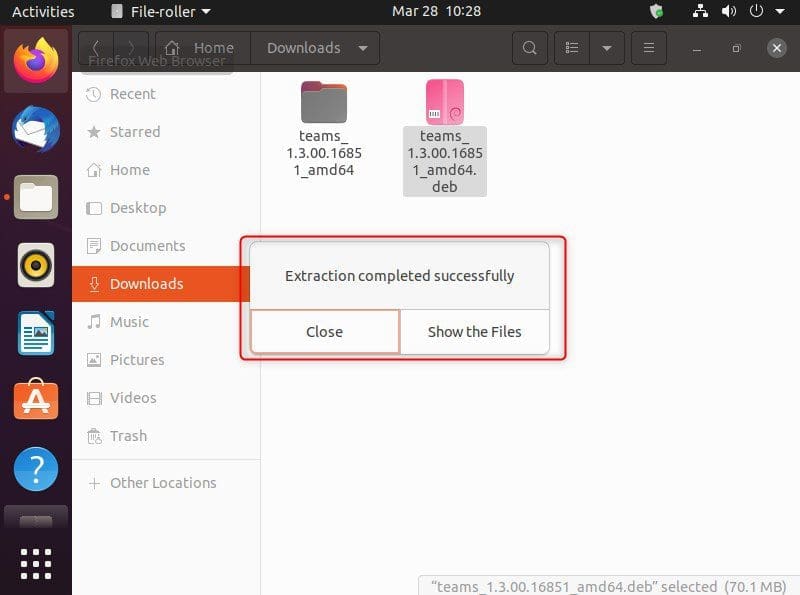Show the applications grid
800x595 pixels.
pyautogui.click(x=36, y=563)
